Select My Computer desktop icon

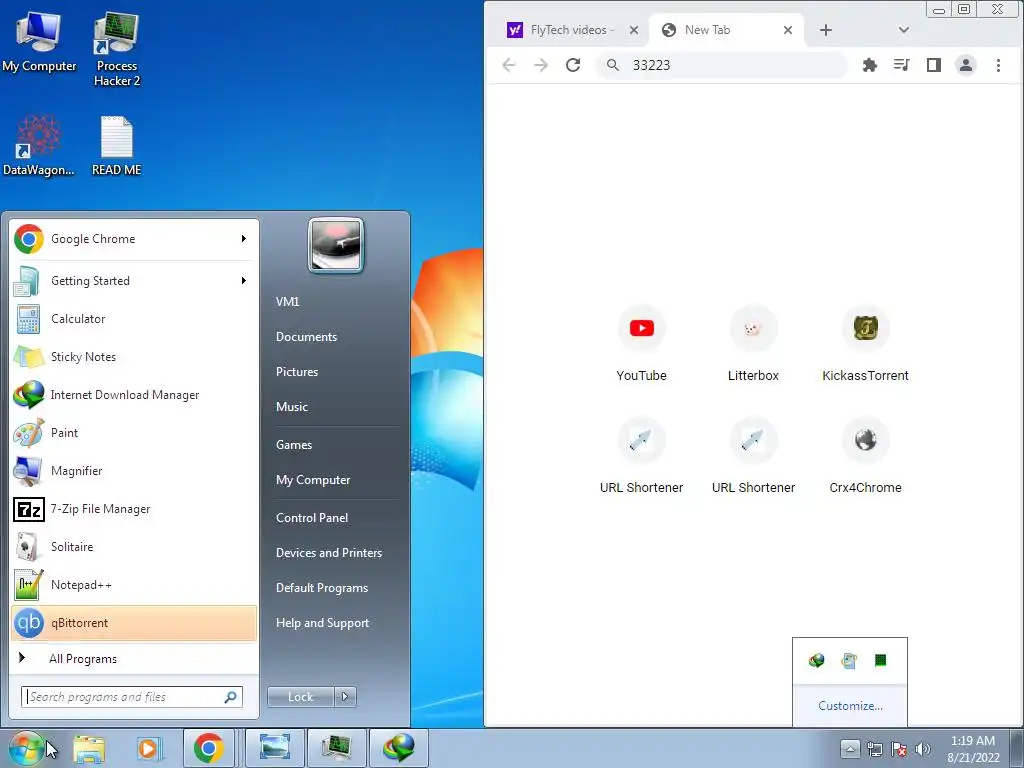(39, 42)
